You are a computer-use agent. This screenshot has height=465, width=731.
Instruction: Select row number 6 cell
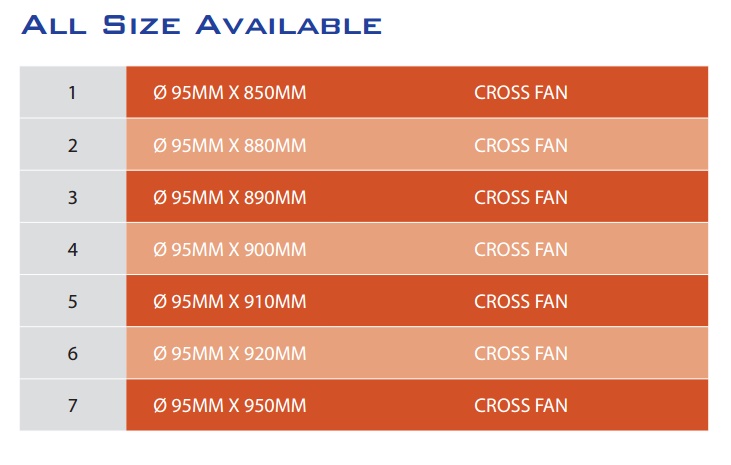click(73, 353)
